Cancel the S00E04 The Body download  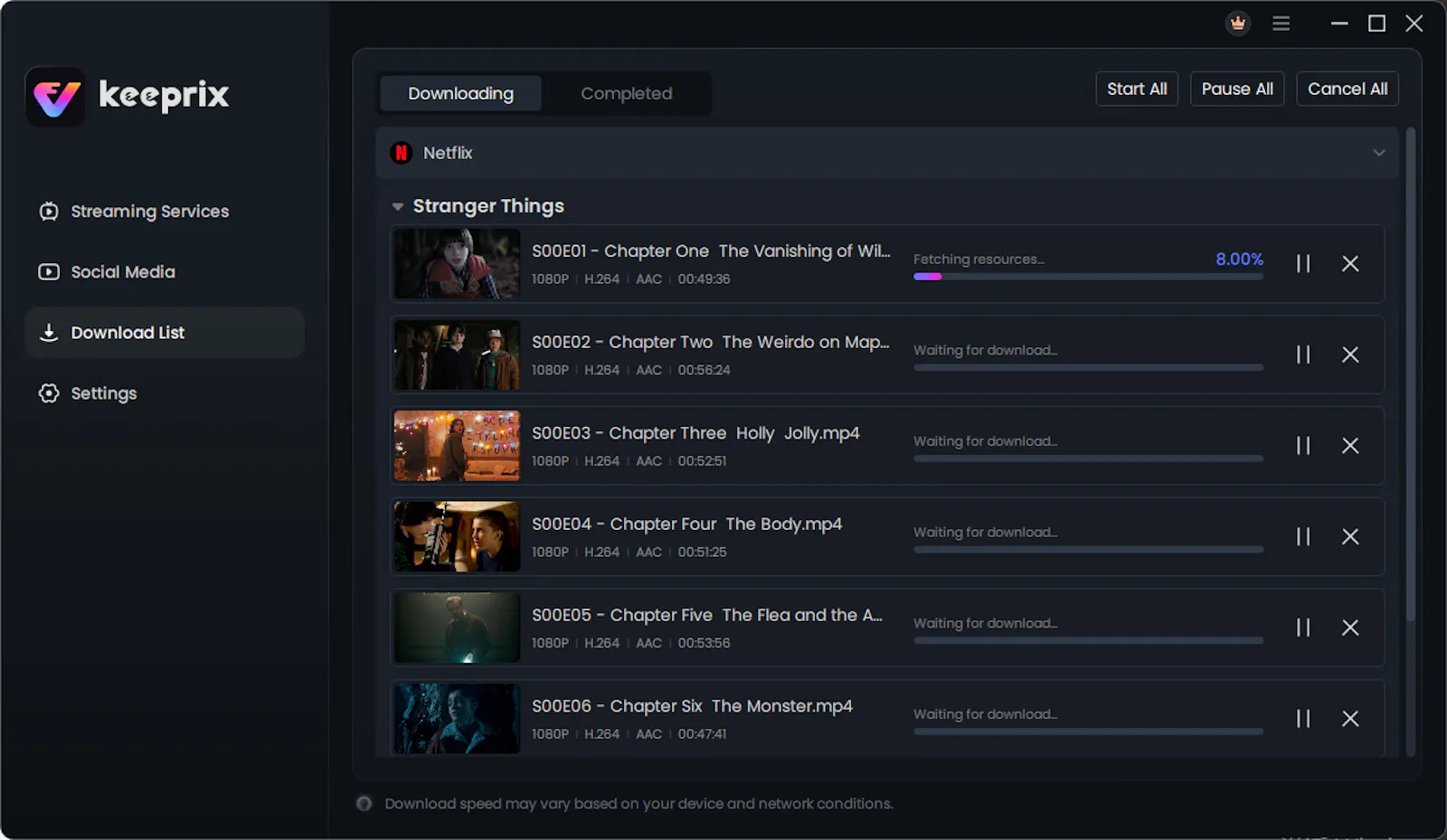click(1350, 537)
